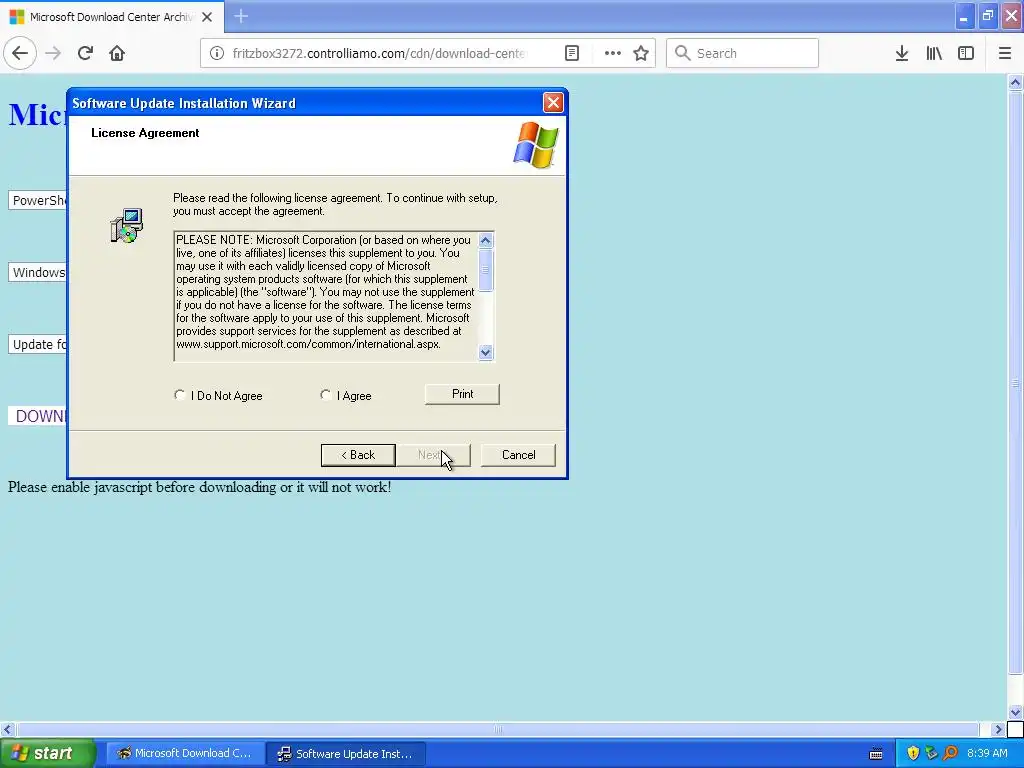Click horizontal scrollbar left arrow
Viewport: 1024px width, 768px height.
coord(7,729)
